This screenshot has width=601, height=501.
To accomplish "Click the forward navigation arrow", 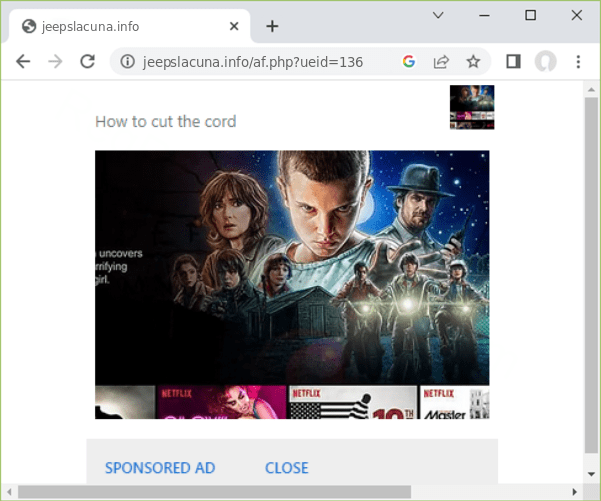I will click(55, 62).
